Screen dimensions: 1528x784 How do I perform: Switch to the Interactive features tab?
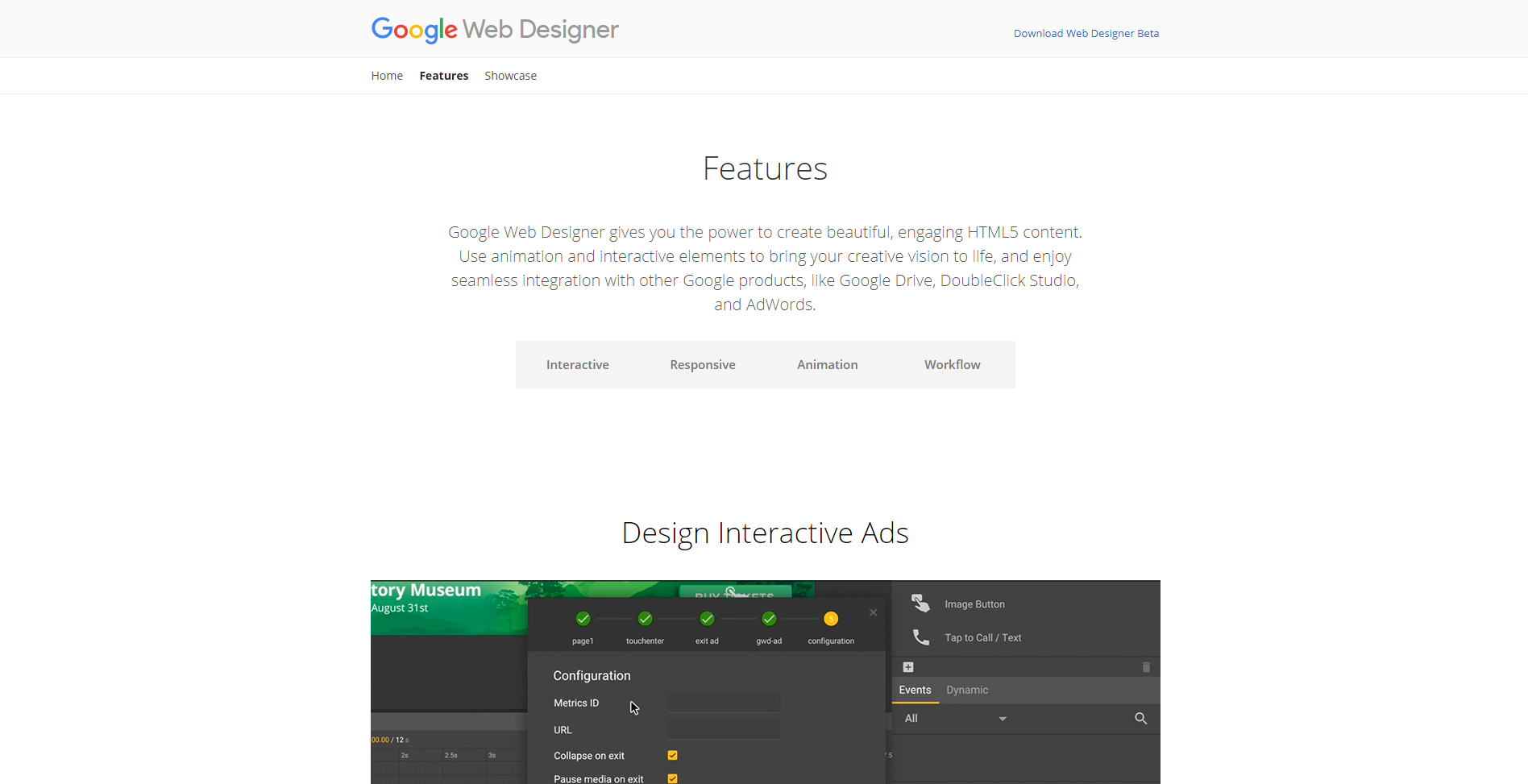[578, 364]
